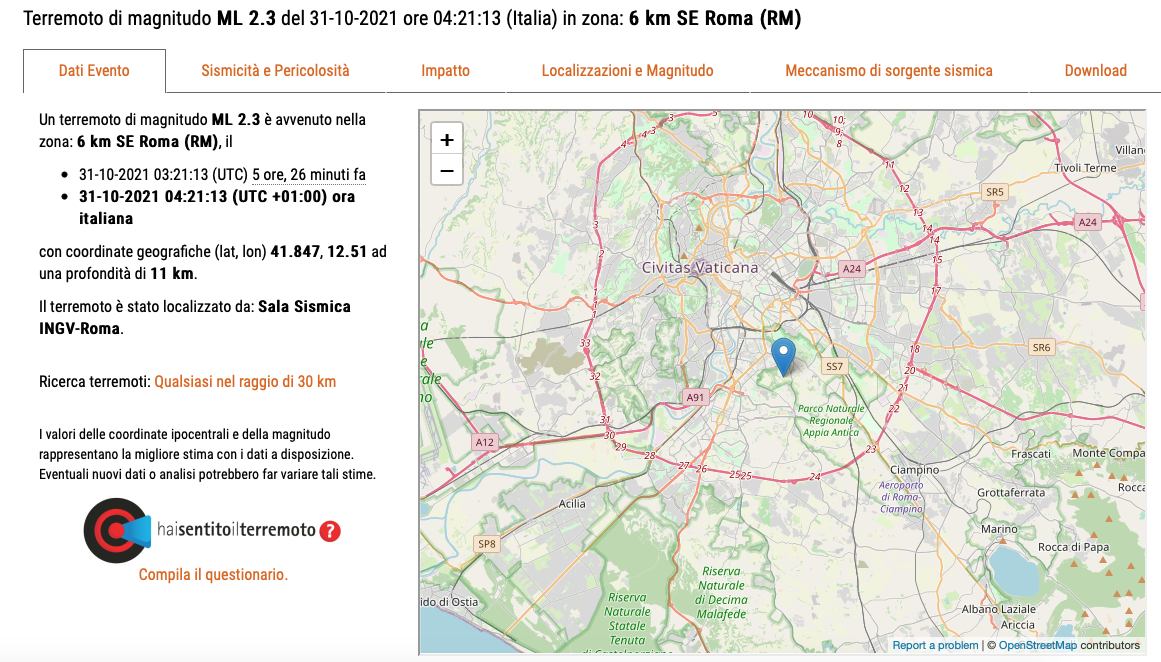Open the red question mark help icon

click(330, 531)
